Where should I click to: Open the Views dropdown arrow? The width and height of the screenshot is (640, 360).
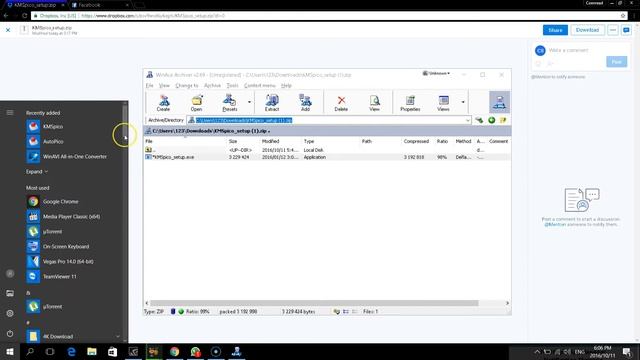(x=463, y=102)
